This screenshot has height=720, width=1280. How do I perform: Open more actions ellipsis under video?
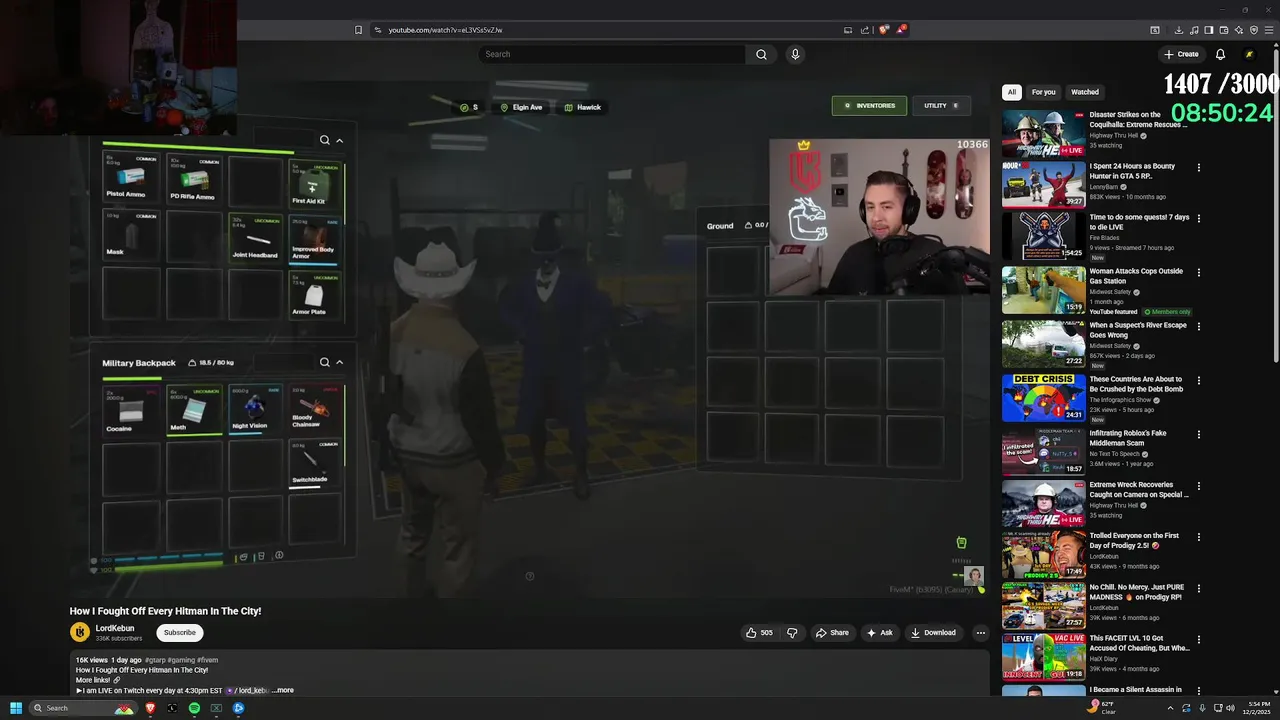[x=980, y=633]
